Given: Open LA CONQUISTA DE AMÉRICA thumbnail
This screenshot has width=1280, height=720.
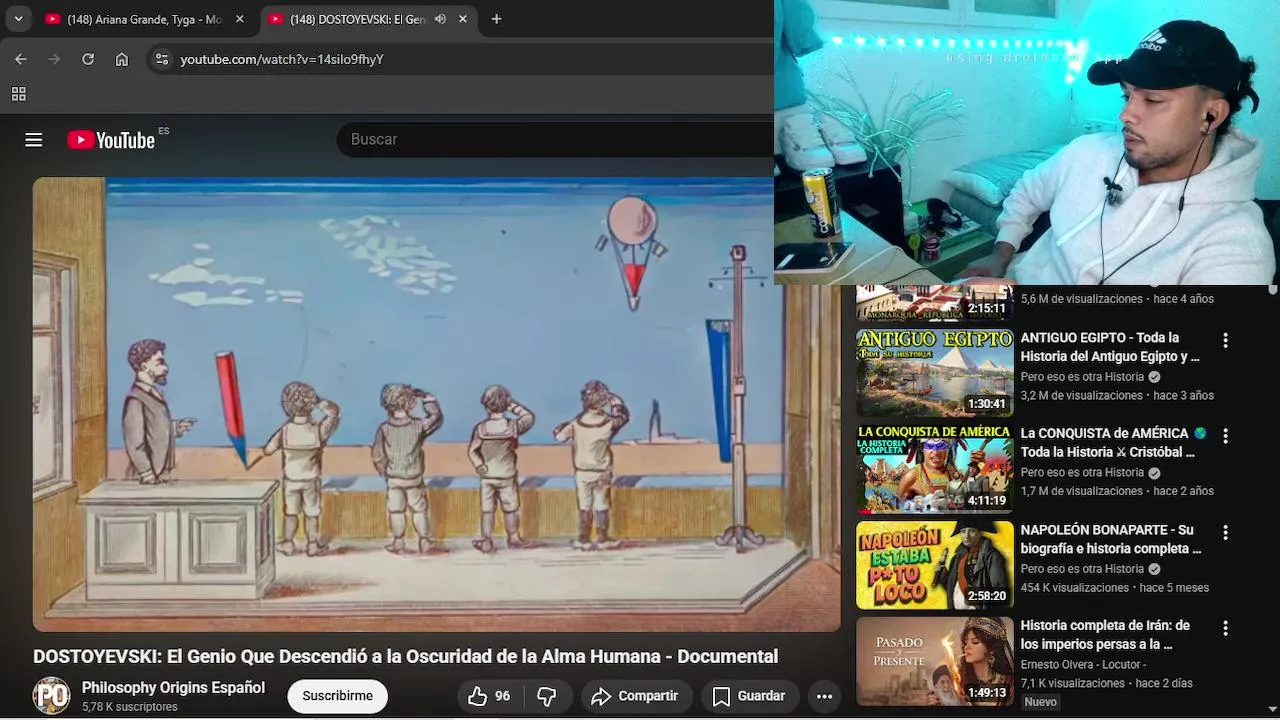Looking at the screenshot, I should [x=934, y=469].
